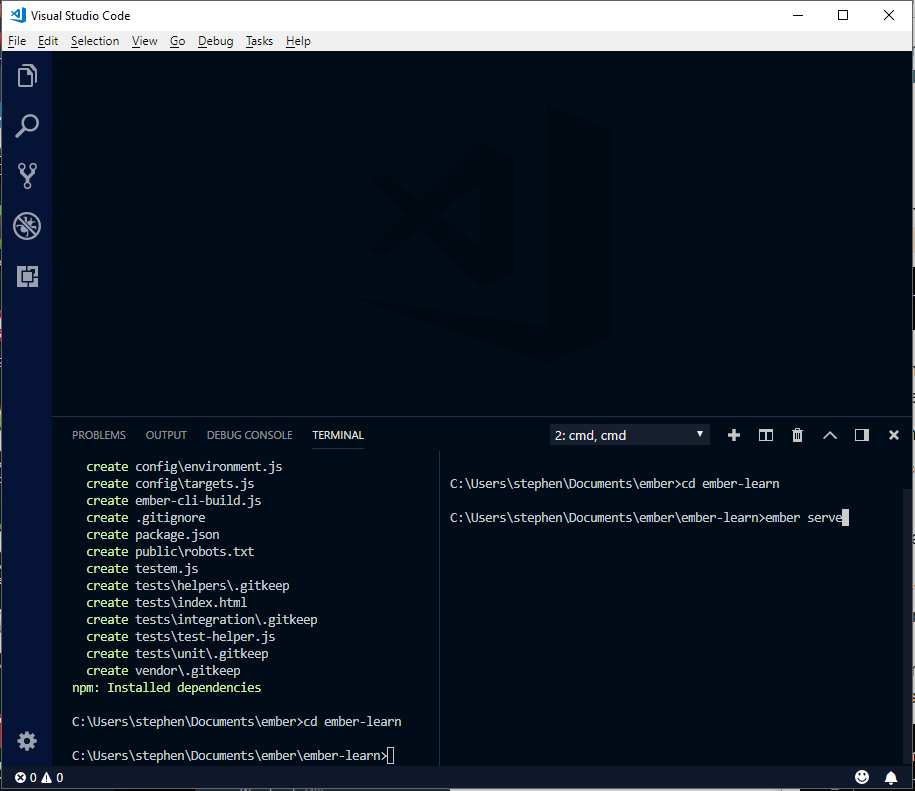This screenshot has height=791, width=915.
Task: Maximize panel size with up chevron
Action: [830, 435]
